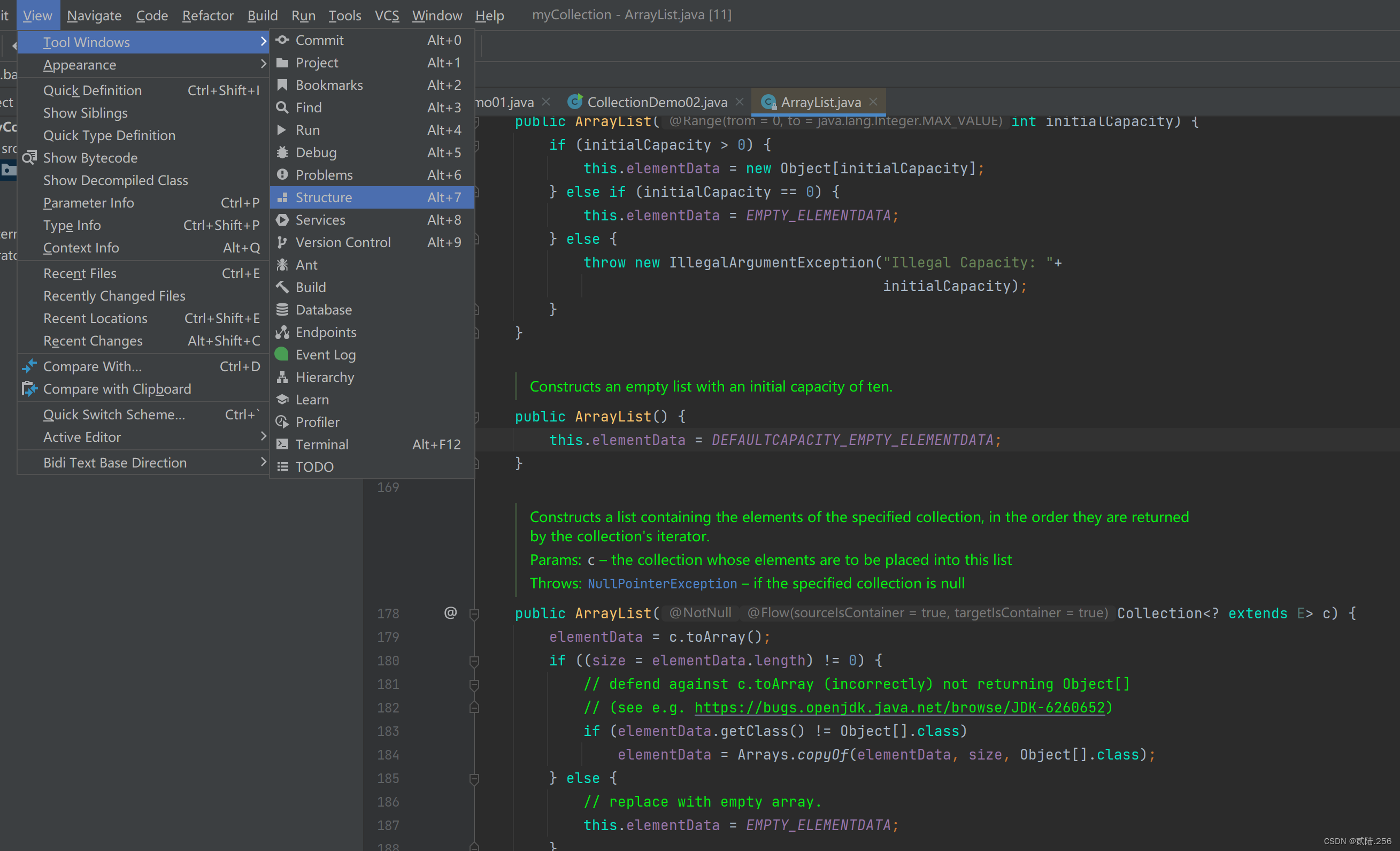
Task: Click the NullPointerException link in Javadoc
Action: tap(662, 583)
